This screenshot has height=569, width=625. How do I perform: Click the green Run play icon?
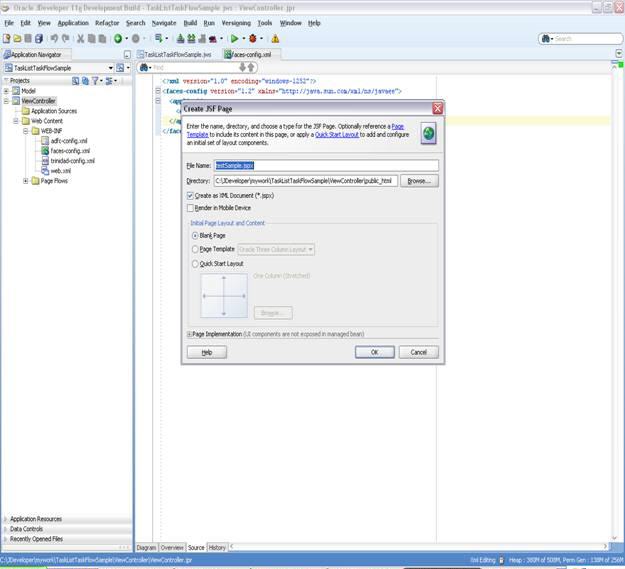point(234,39)
